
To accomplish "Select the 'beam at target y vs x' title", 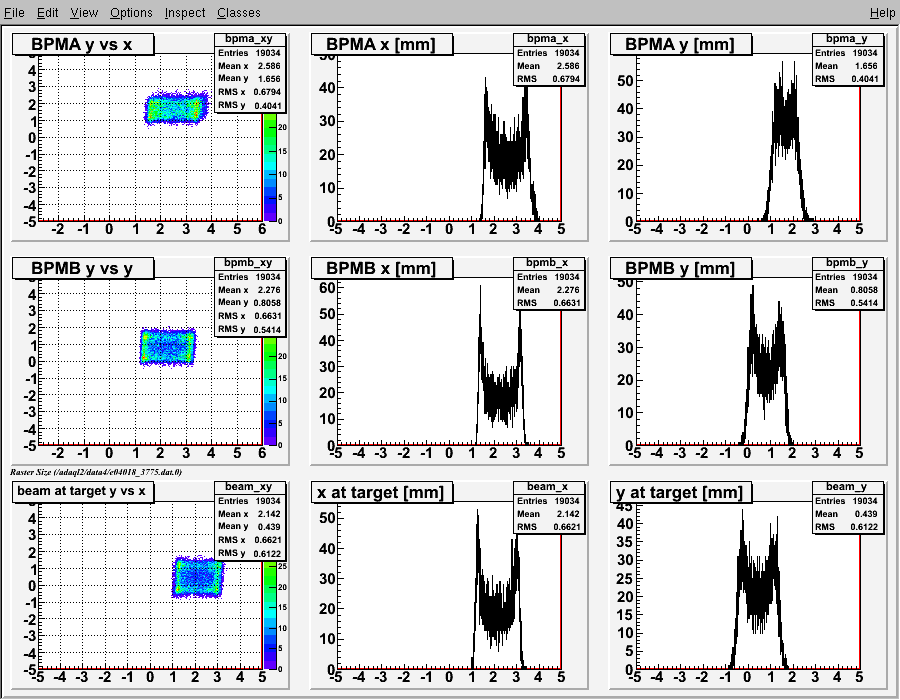I will tap(83, 491).
